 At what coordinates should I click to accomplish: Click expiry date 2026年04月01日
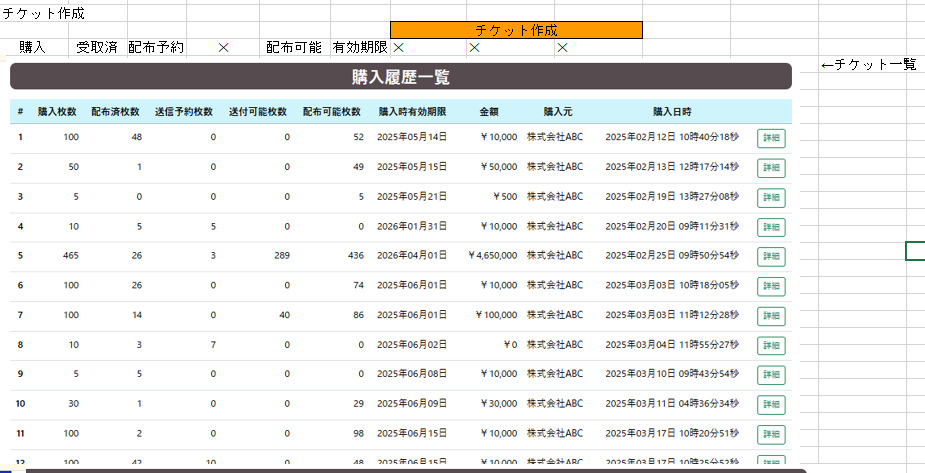coord(412,255)
